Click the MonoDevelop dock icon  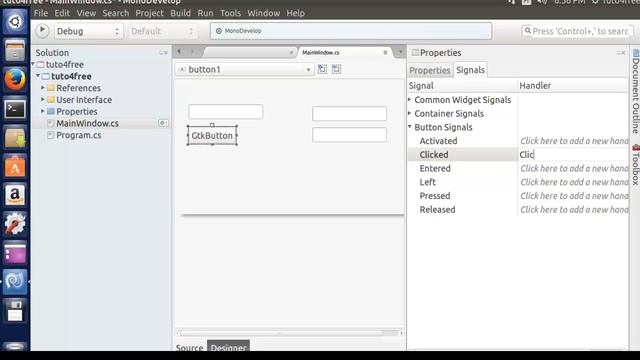tap(15, 282)
